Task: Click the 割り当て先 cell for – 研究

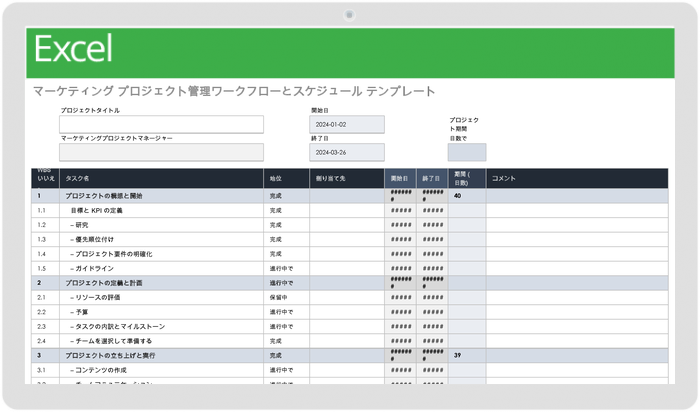Action: click(347, 225)
